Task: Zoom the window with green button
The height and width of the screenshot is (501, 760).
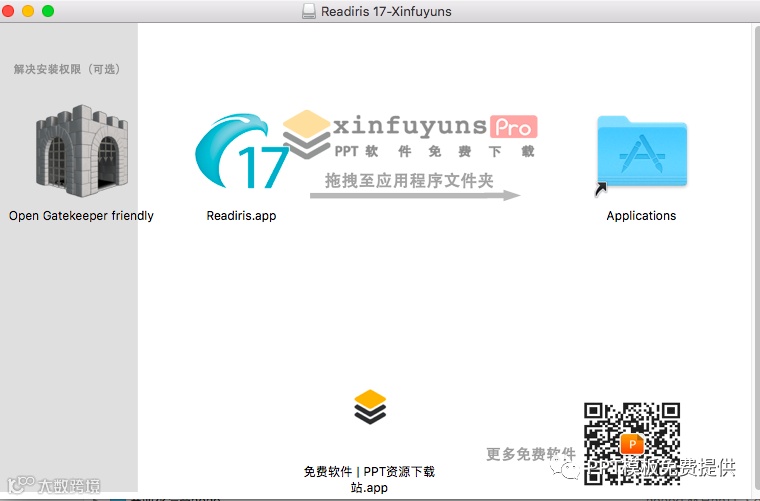Action: pyautogui.click(x=48, y=11)
